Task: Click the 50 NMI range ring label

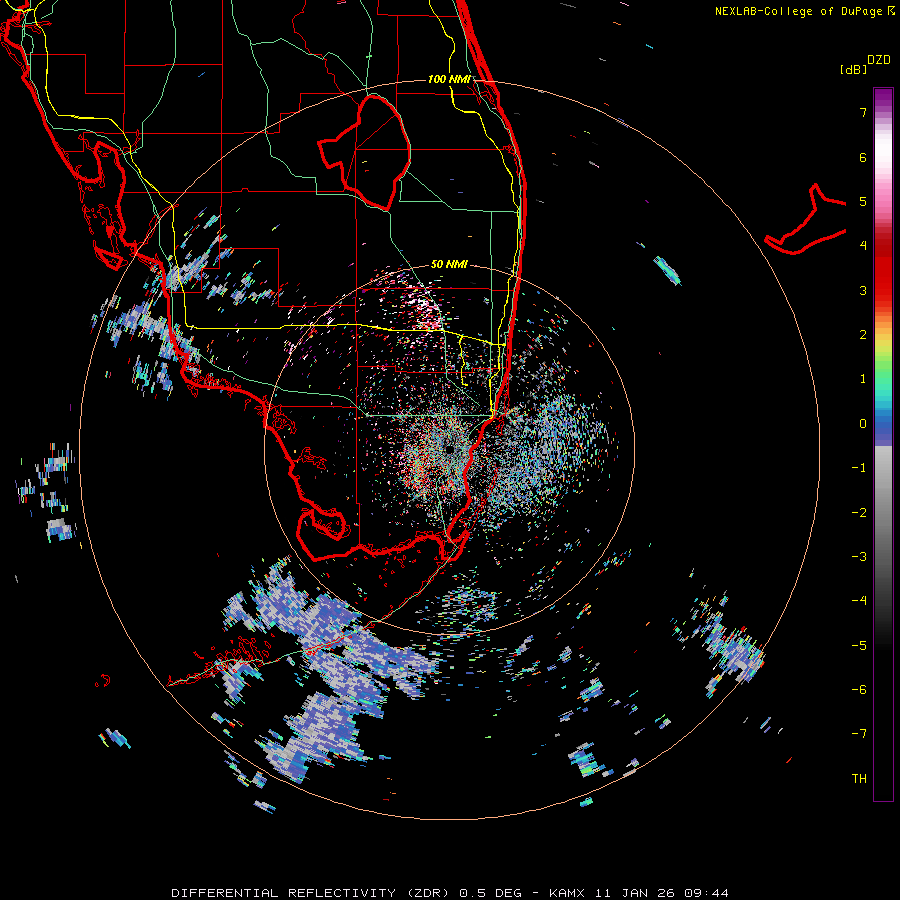Action: pos(449,264)
